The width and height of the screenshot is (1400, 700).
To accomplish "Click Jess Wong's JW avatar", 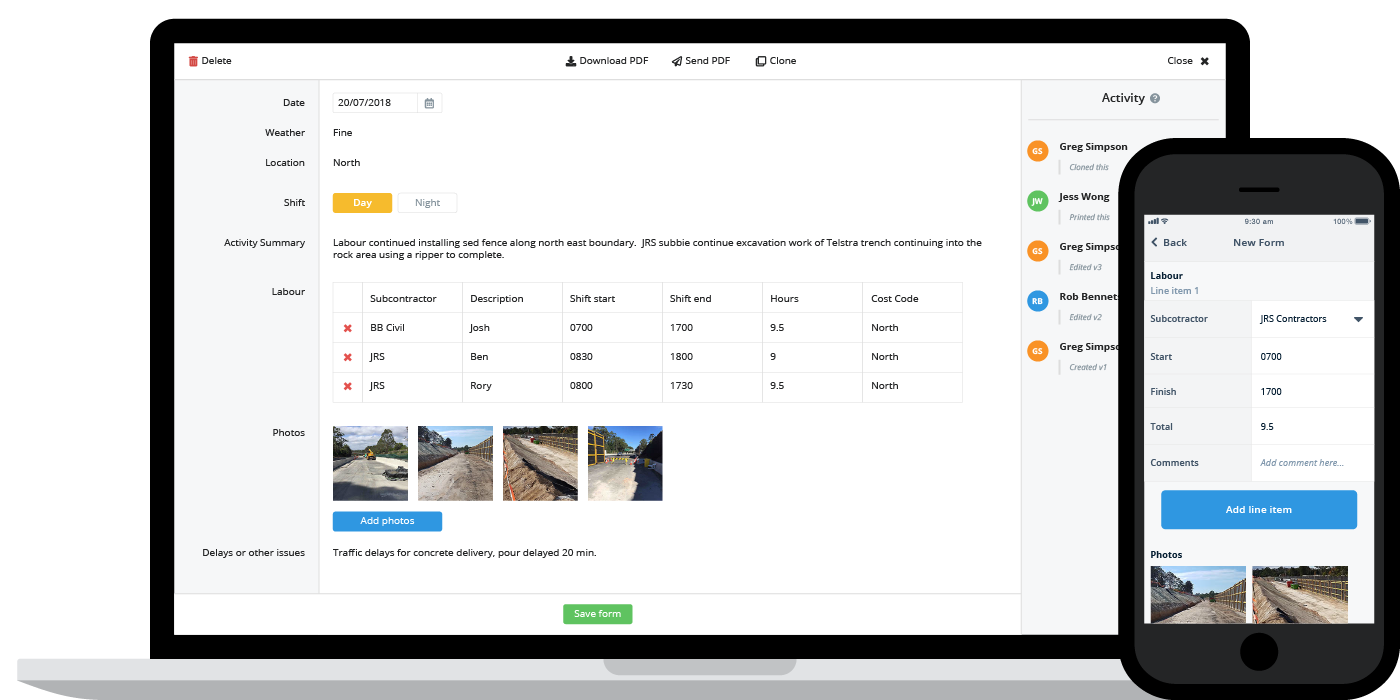I will (1038, 201).
